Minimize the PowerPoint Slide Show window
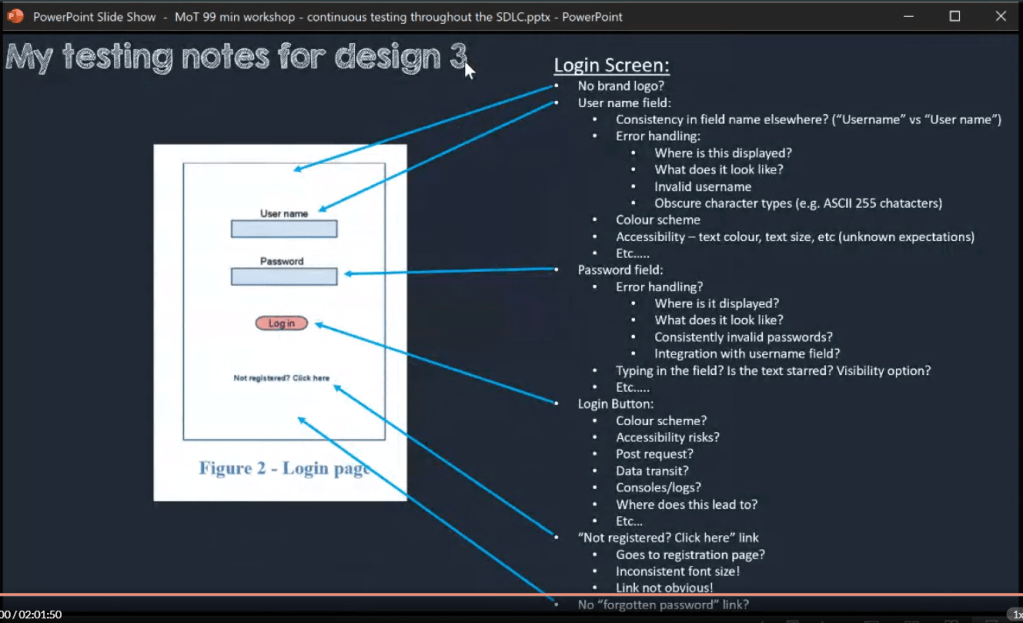This screenshot has height=623, width=1023. (909, 16)
